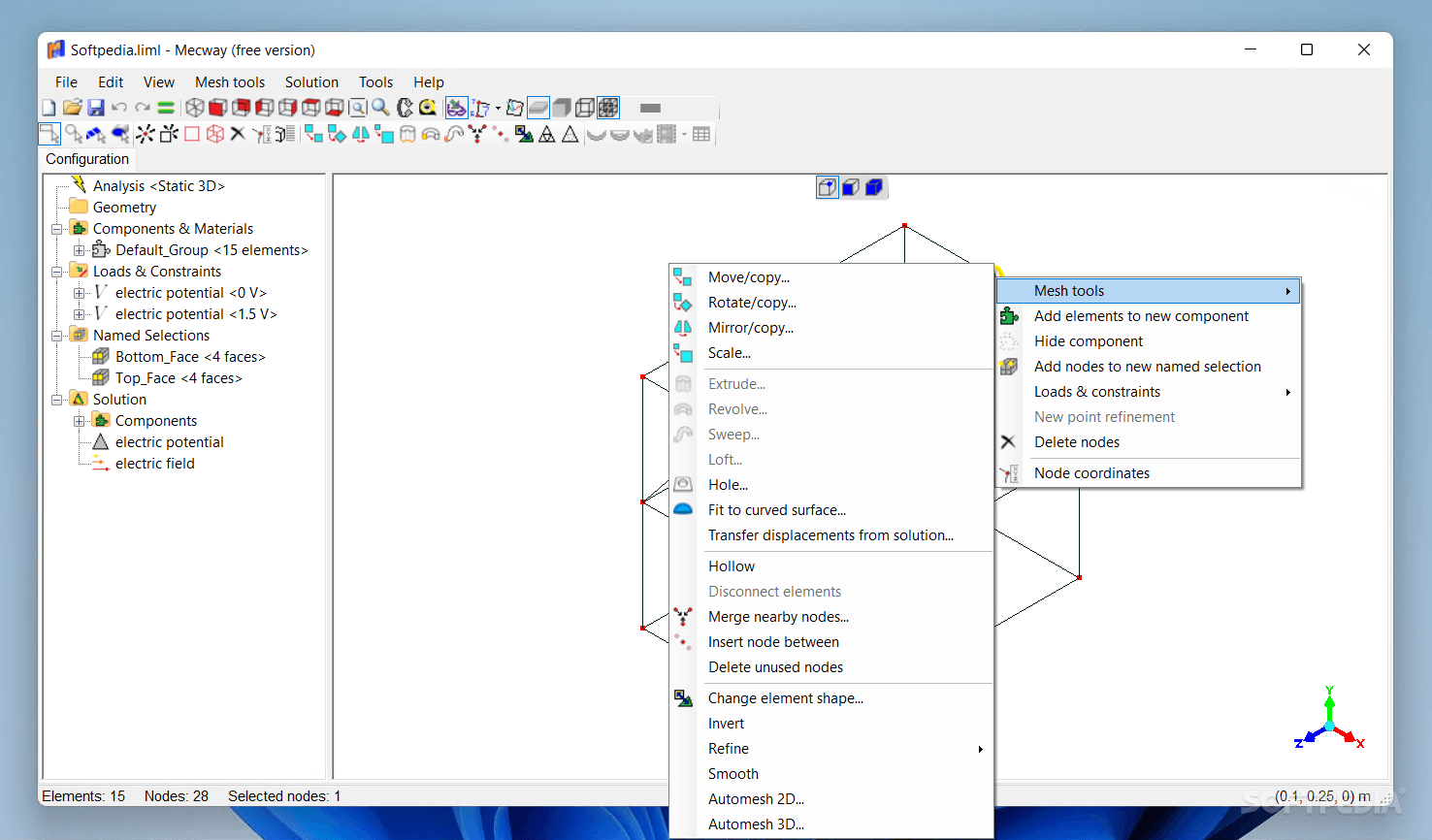This screenshot has height=840, width=1432.
Task: Switch to element selection mode cube
Action: [x=874, y=186]
